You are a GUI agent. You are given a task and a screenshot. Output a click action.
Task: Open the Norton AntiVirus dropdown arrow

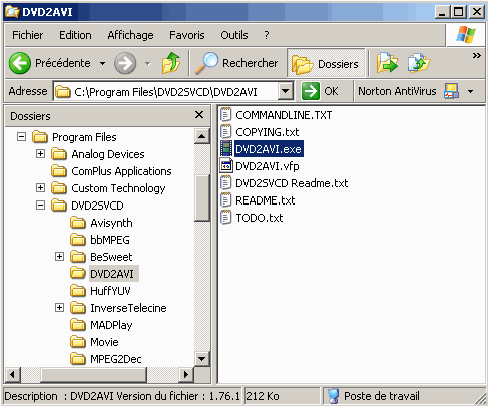471,91
